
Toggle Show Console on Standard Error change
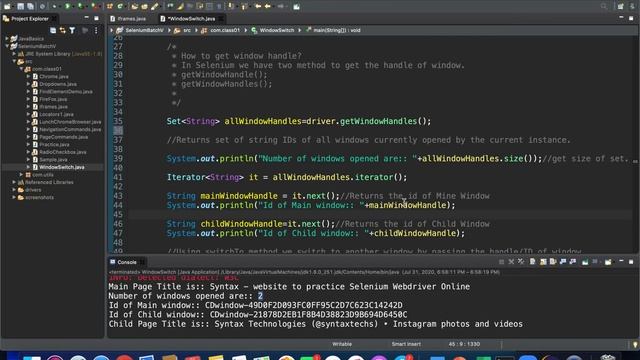tap(573, 262)
